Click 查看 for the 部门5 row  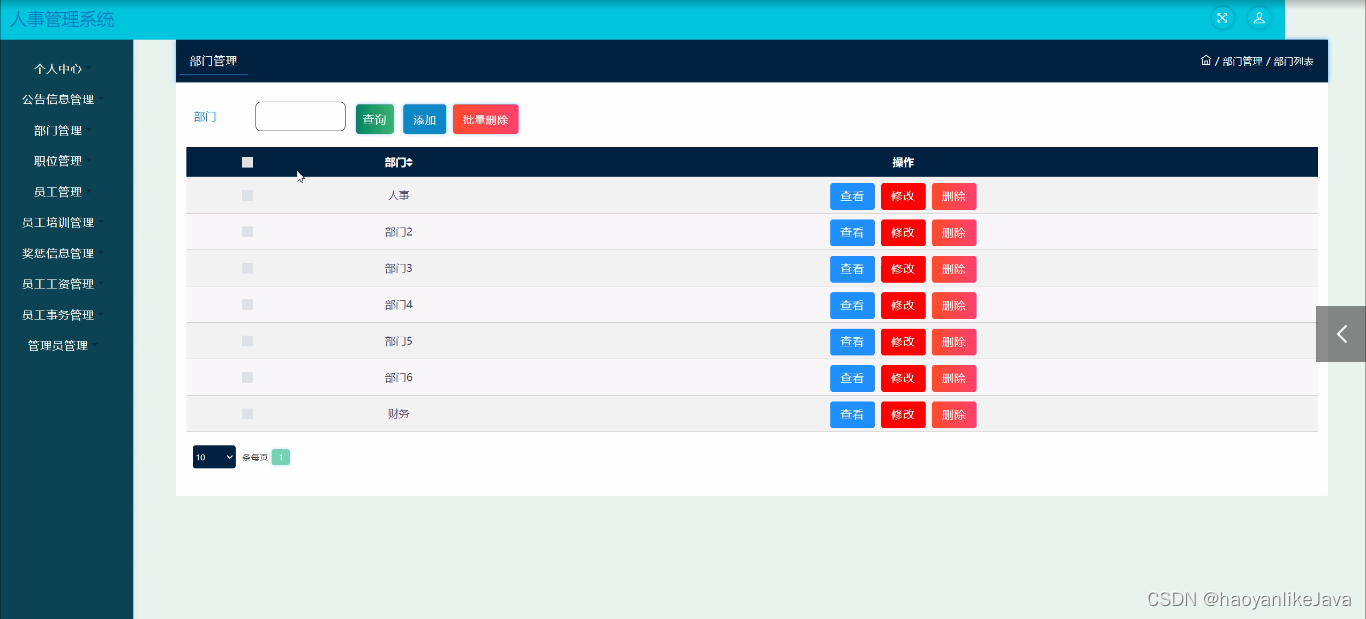coord(852,342)
